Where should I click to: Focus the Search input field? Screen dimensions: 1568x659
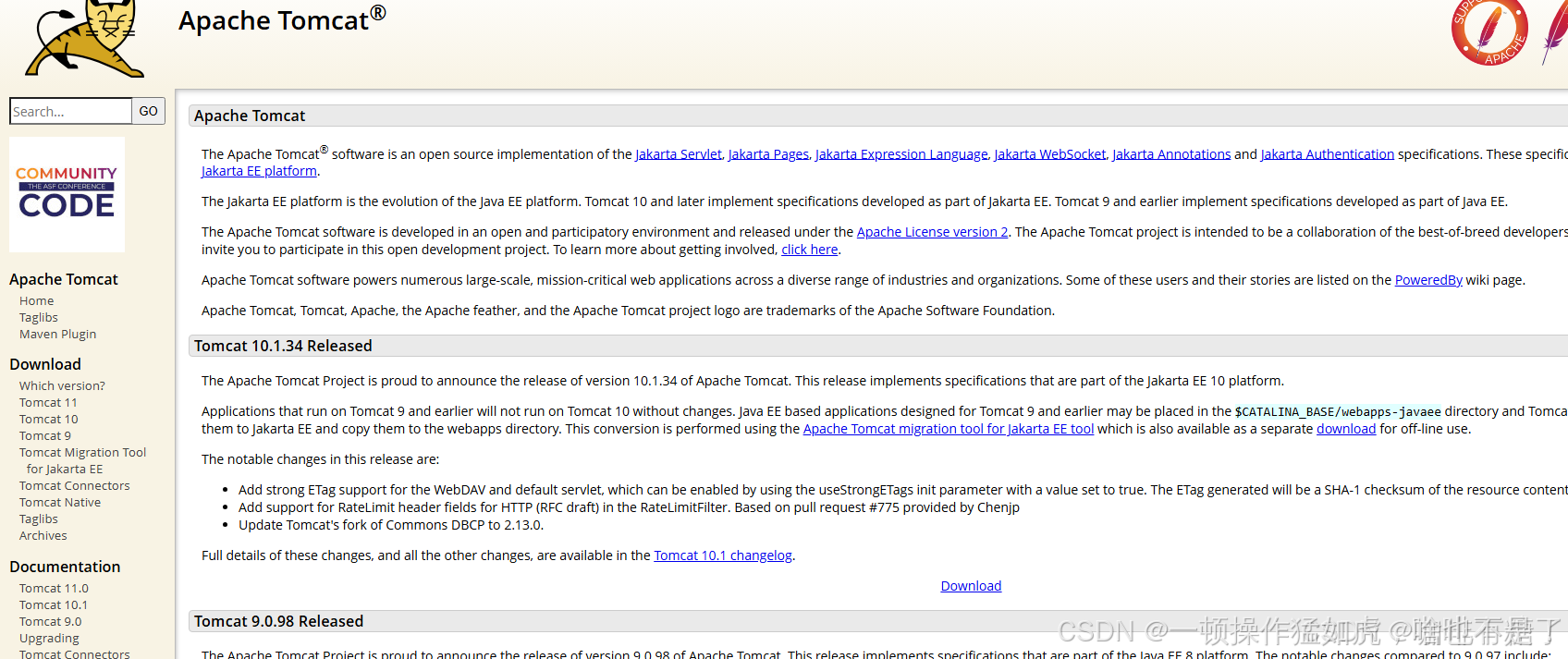click(70, 111)
